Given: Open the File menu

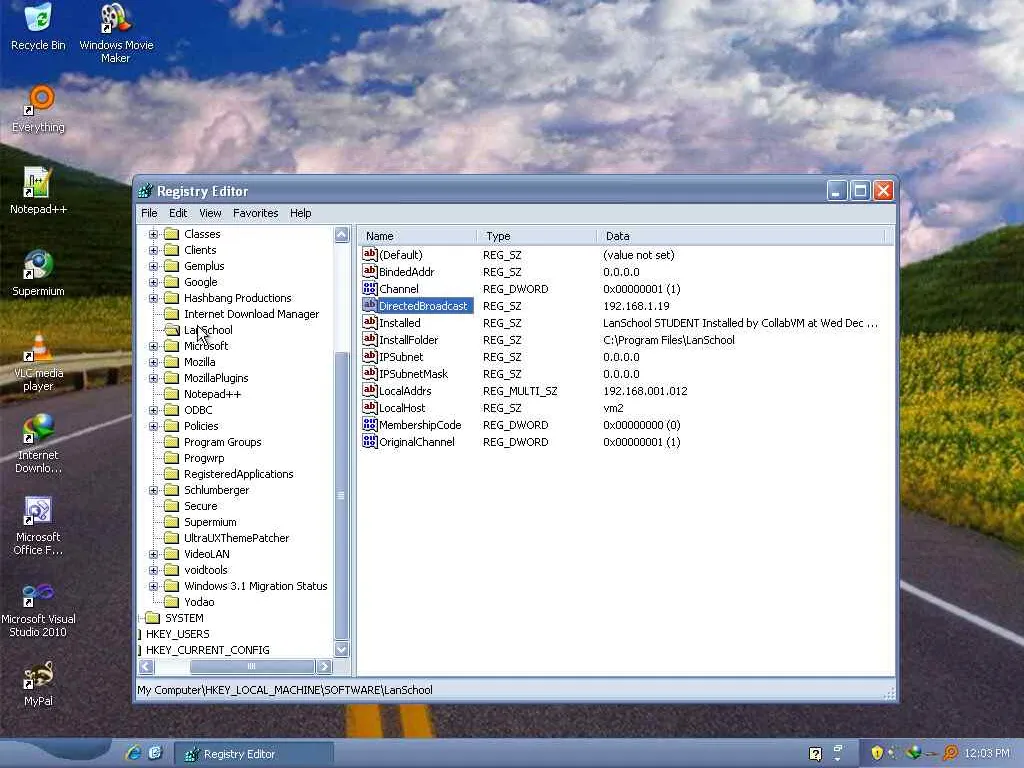Looking at the screenshot, I should [149, 213].
